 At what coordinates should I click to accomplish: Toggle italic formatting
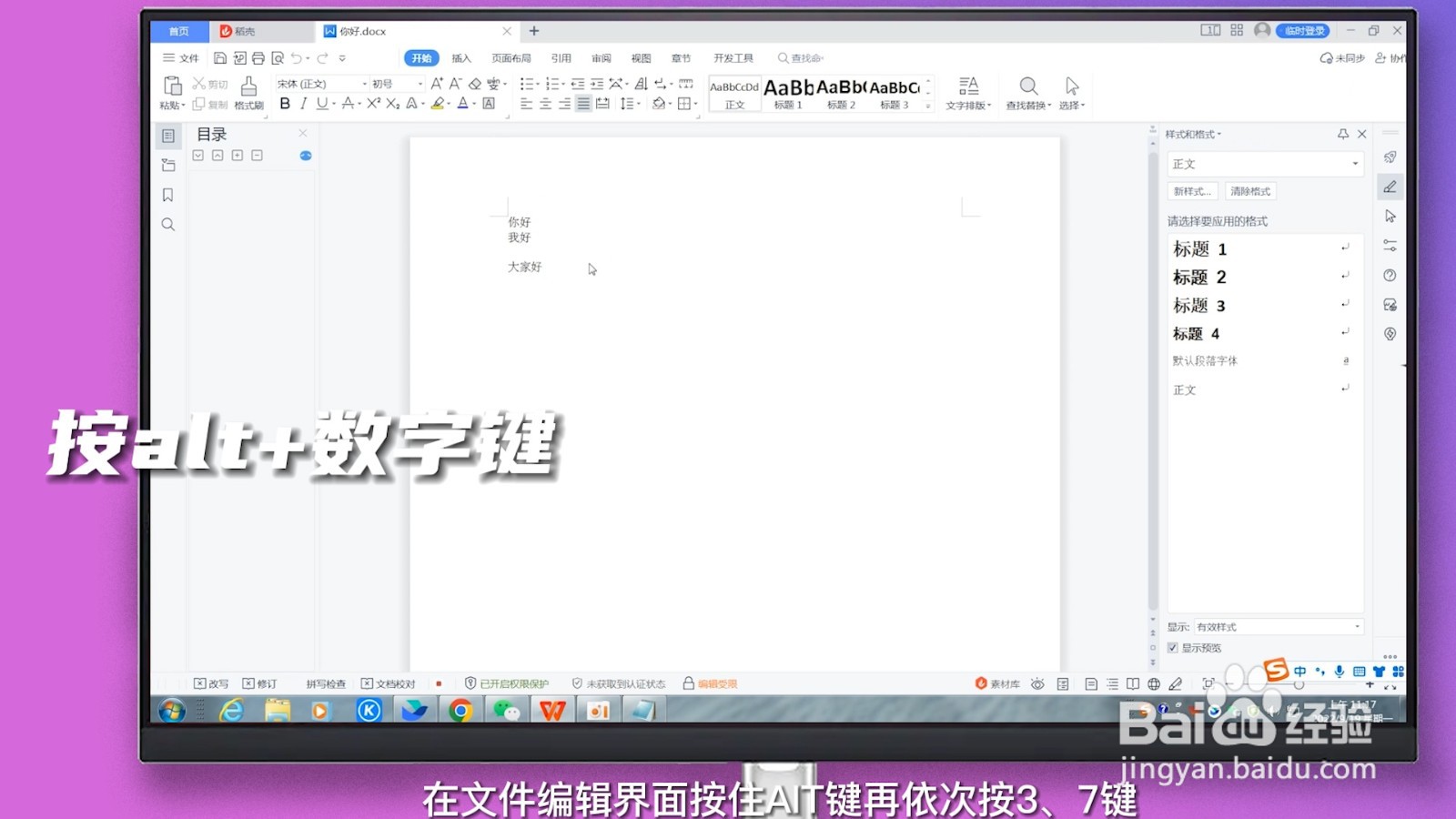[303, 104]
